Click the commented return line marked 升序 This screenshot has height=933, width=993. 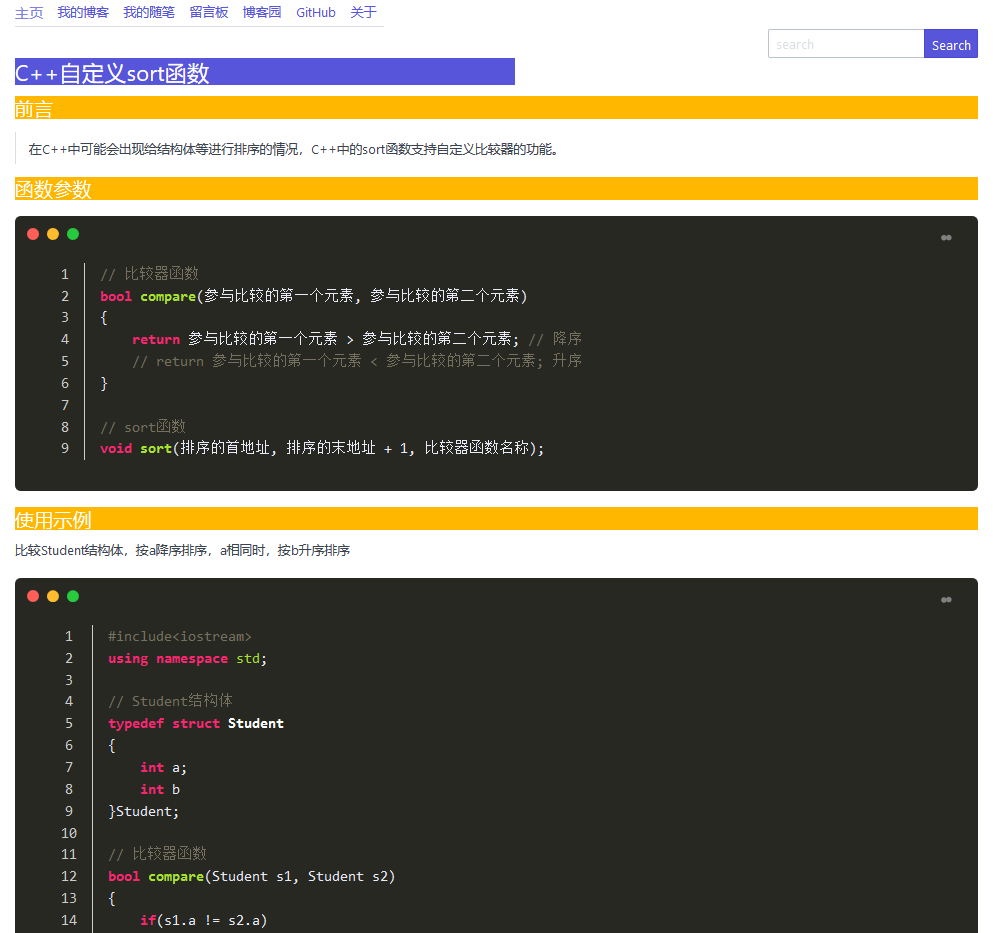[357, 361]
